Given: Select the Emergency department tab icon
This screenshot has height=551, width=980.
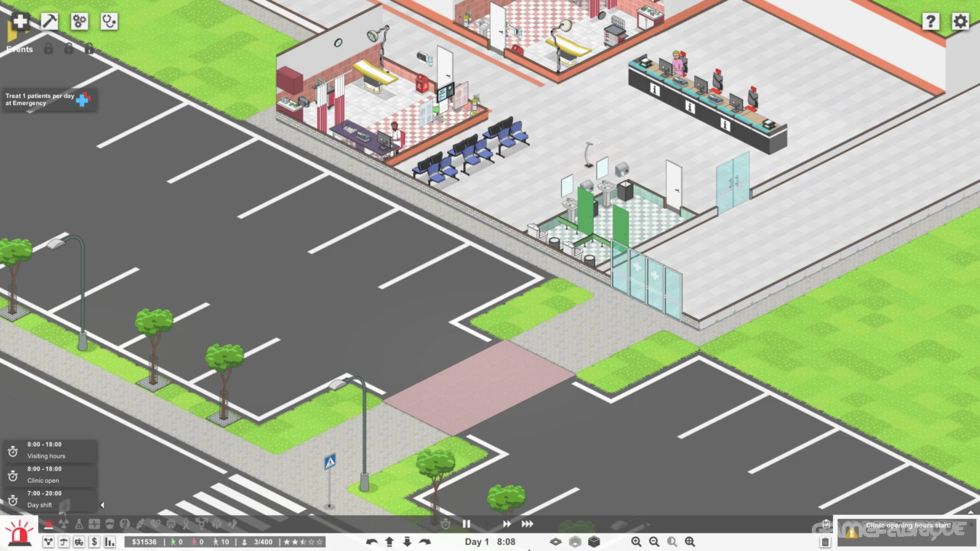Looking at the screenshot, I should tap(48, 524).
